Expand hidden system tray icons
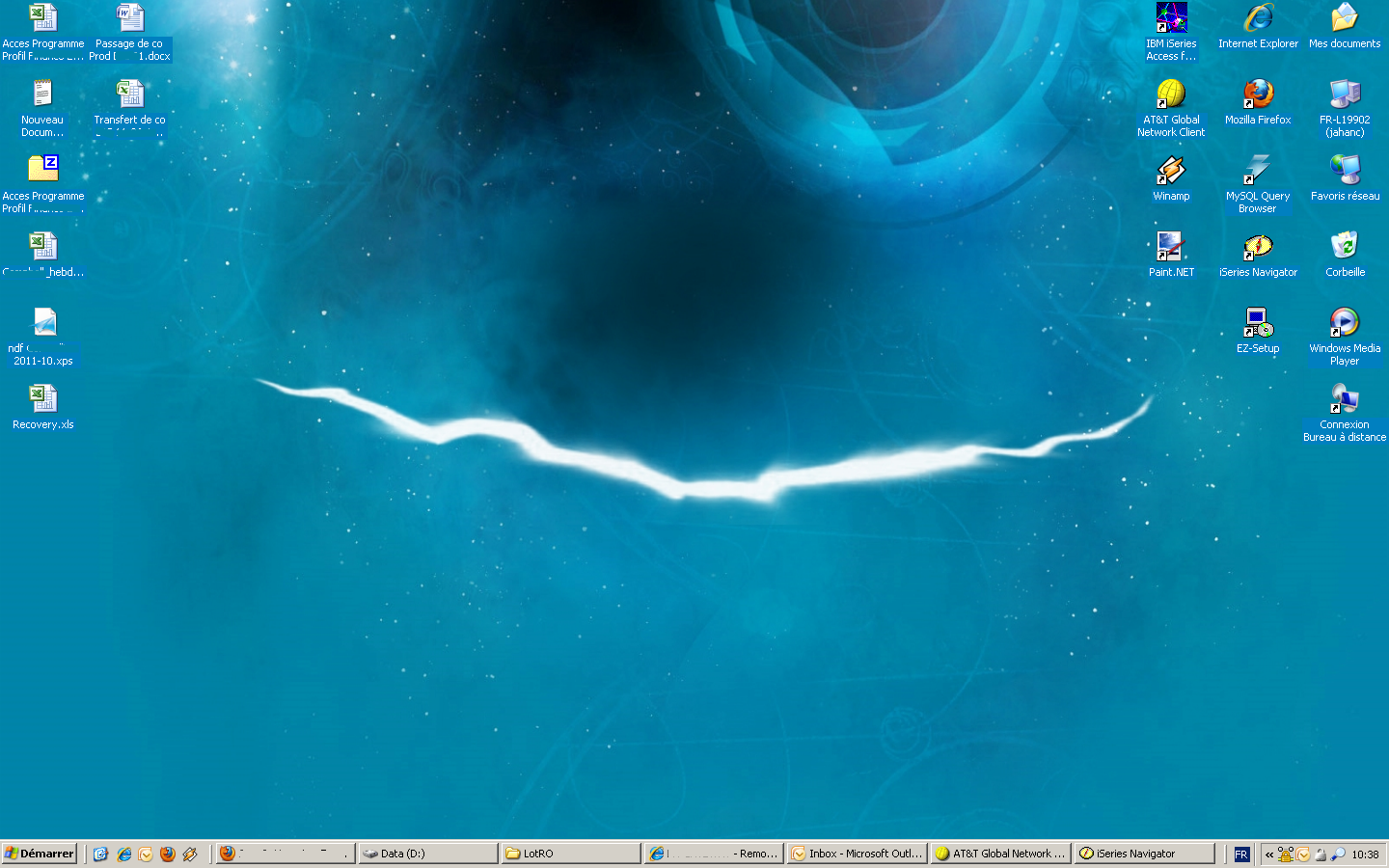Viewport: 1389px width, 868px height. pos(1269,854)
